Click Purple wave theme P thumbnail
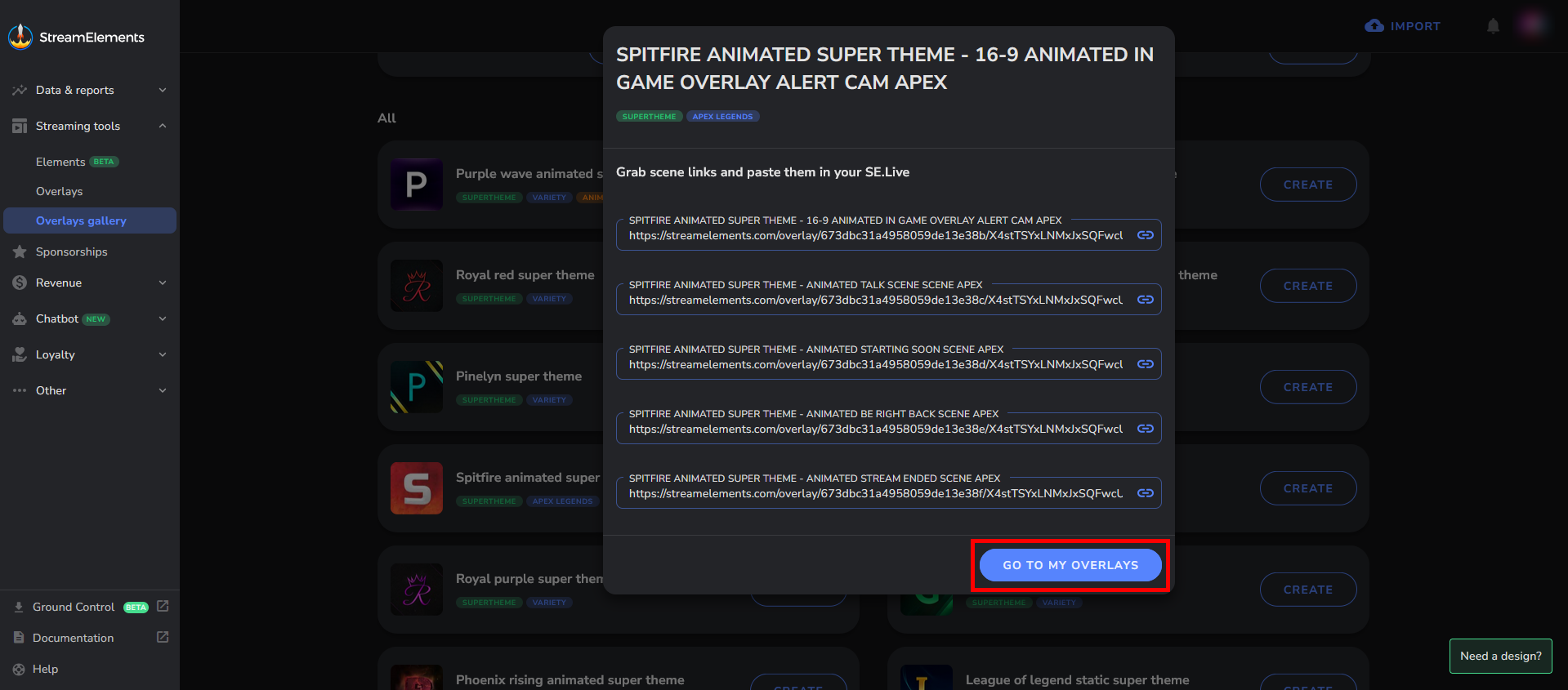The height and width of the screenshot is (690, 1568). (x=417, y=185)
